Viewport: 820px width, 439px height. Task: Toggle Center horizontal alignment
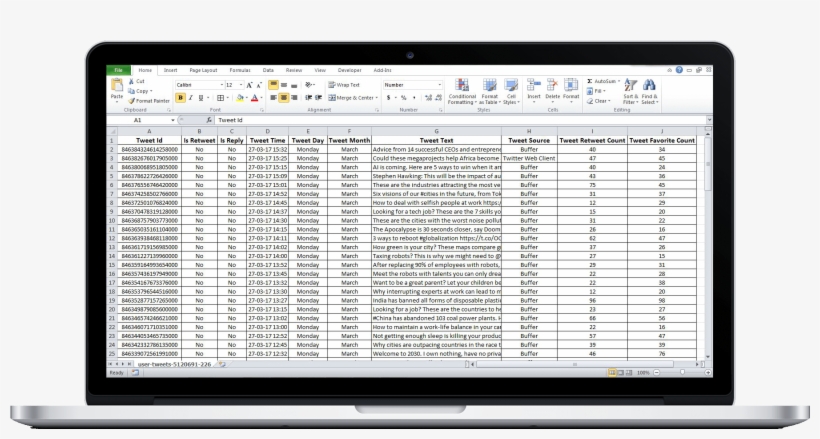283,98
